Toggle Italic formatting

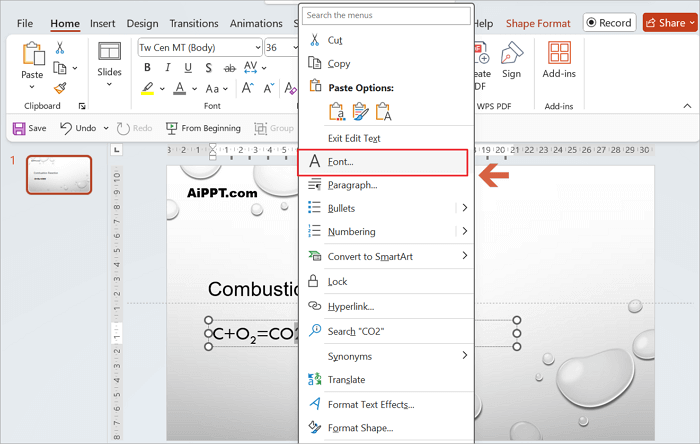(x=165, y=68)
